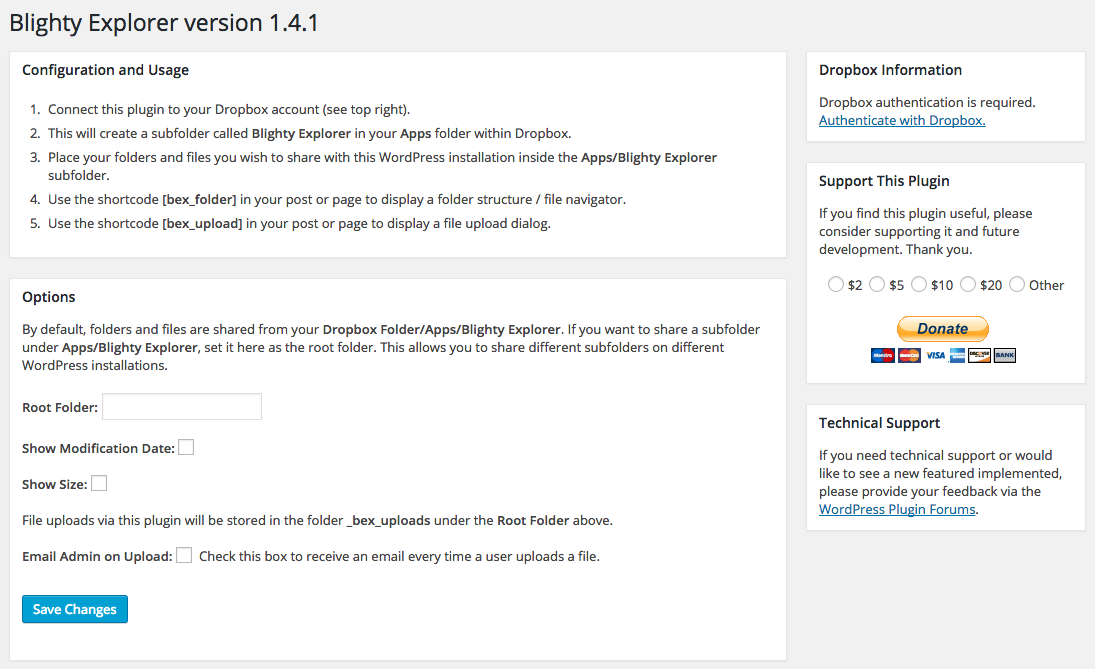The width and height of the screenshot is (1095, 669).
Task: Click the Maestro card icon
Action: tap(883, 355)
